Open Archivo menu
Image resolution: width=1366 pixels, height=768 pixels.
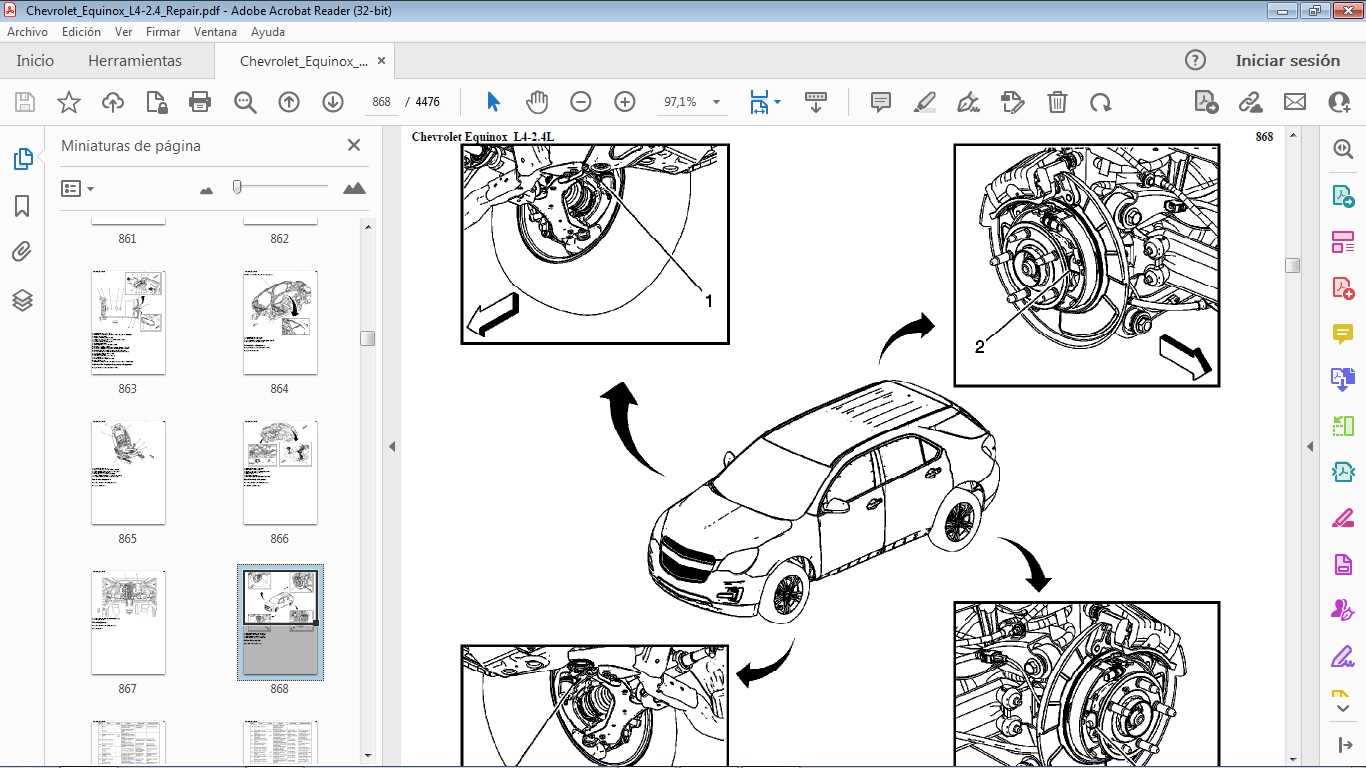point(27,32)
